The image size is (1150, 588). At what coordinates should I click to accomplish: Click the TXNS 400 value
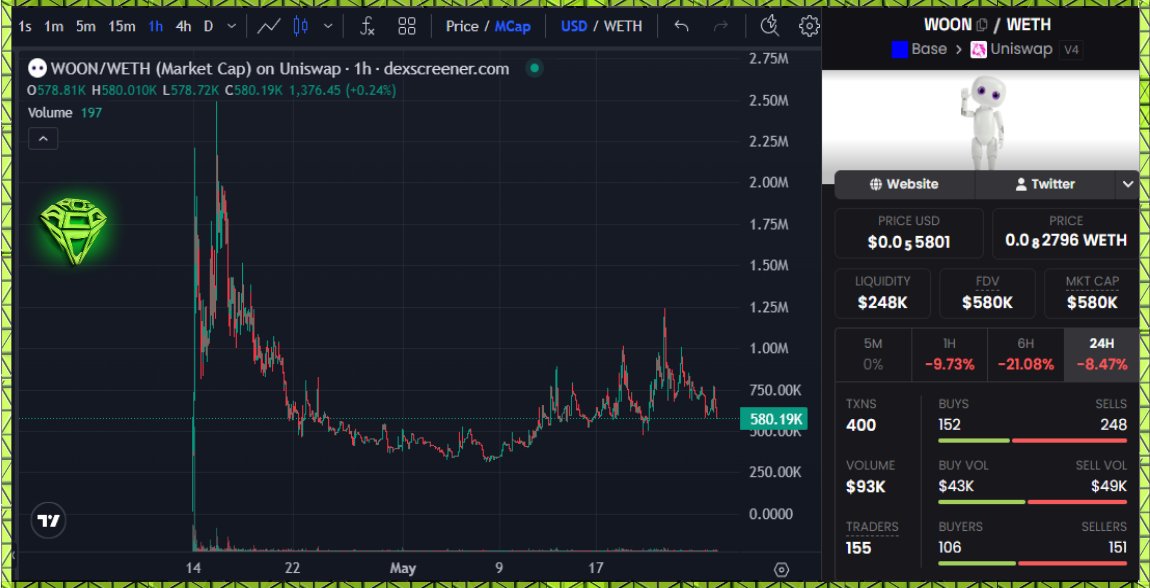861,425
